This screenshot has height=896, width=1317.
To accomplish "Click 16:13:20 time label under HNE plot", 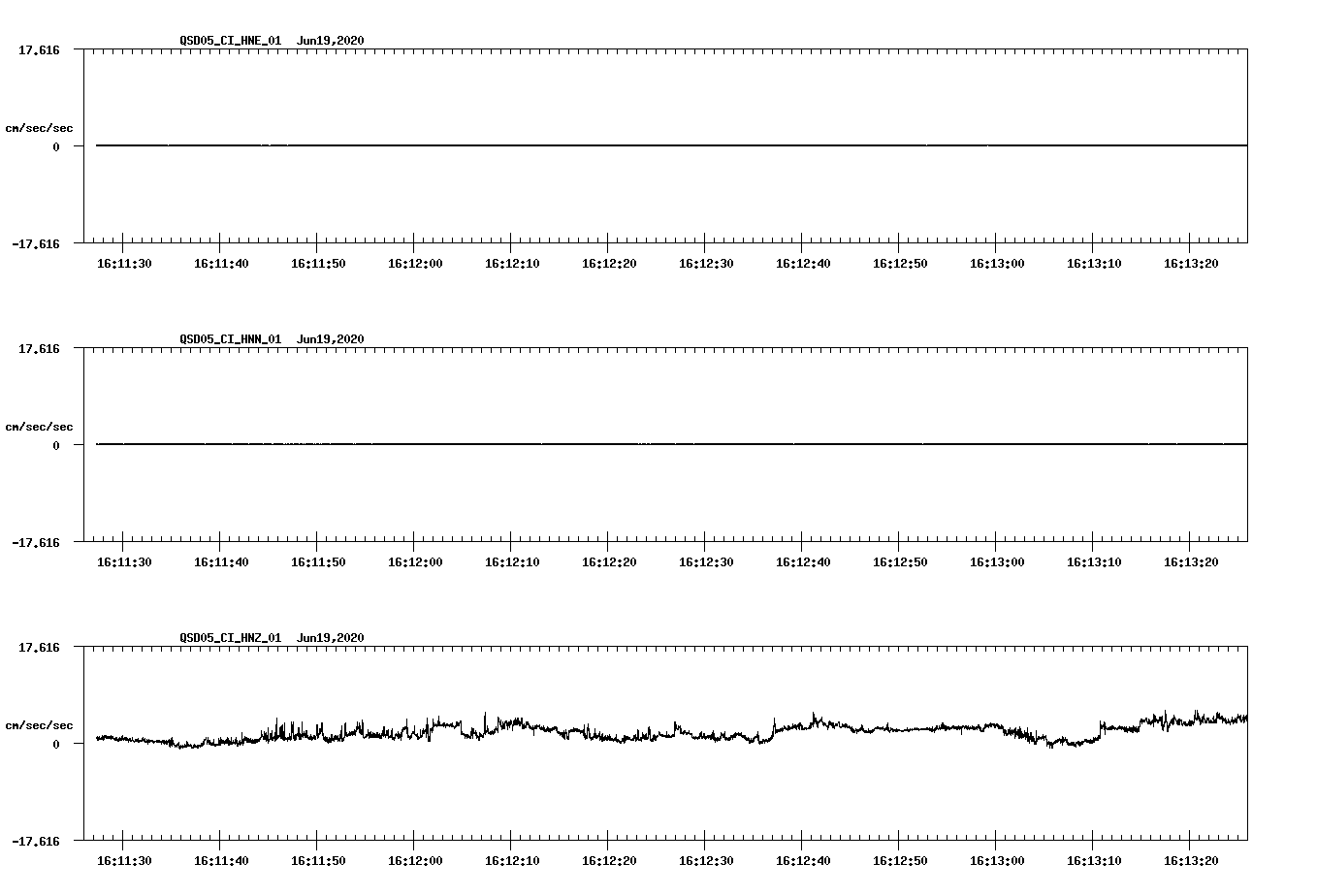I will tap(1191, 264).
